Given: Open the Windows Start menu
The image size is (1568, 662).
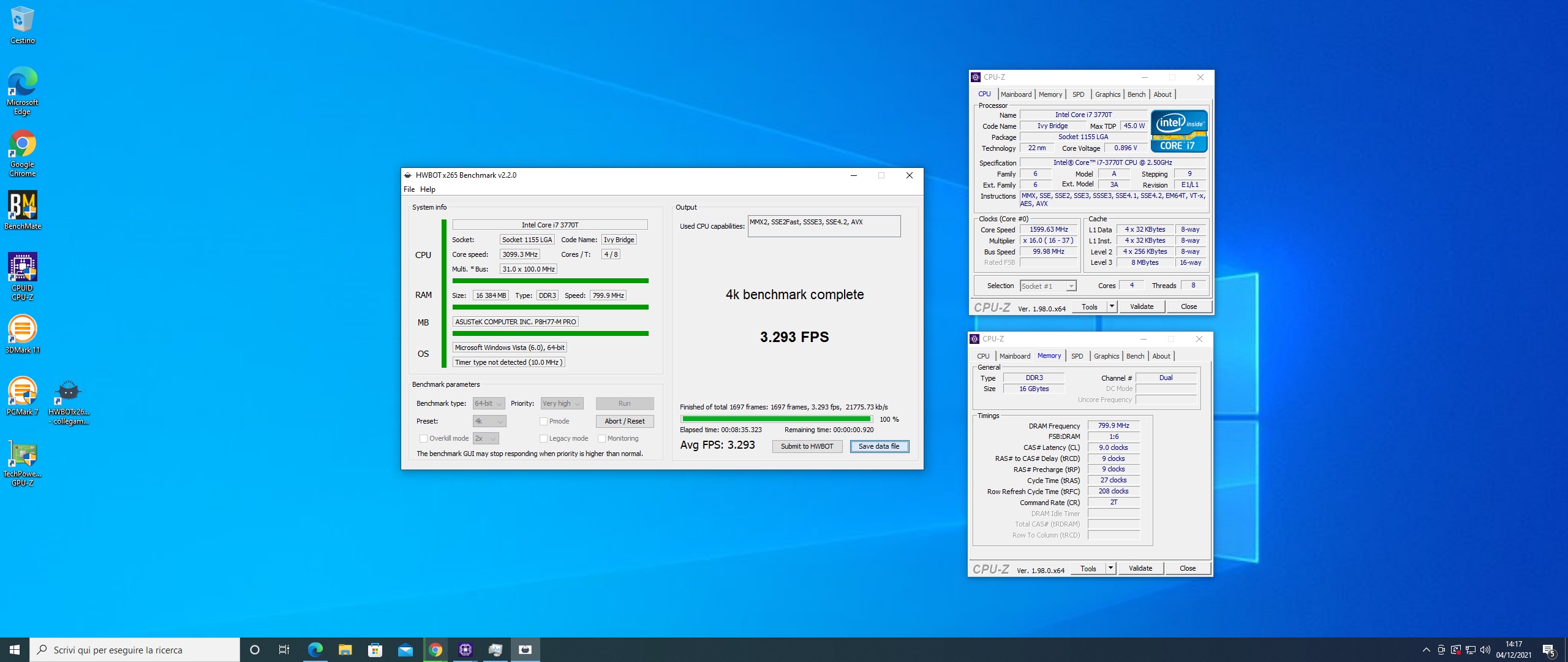Looking at the screenshot, I should 15,650.
